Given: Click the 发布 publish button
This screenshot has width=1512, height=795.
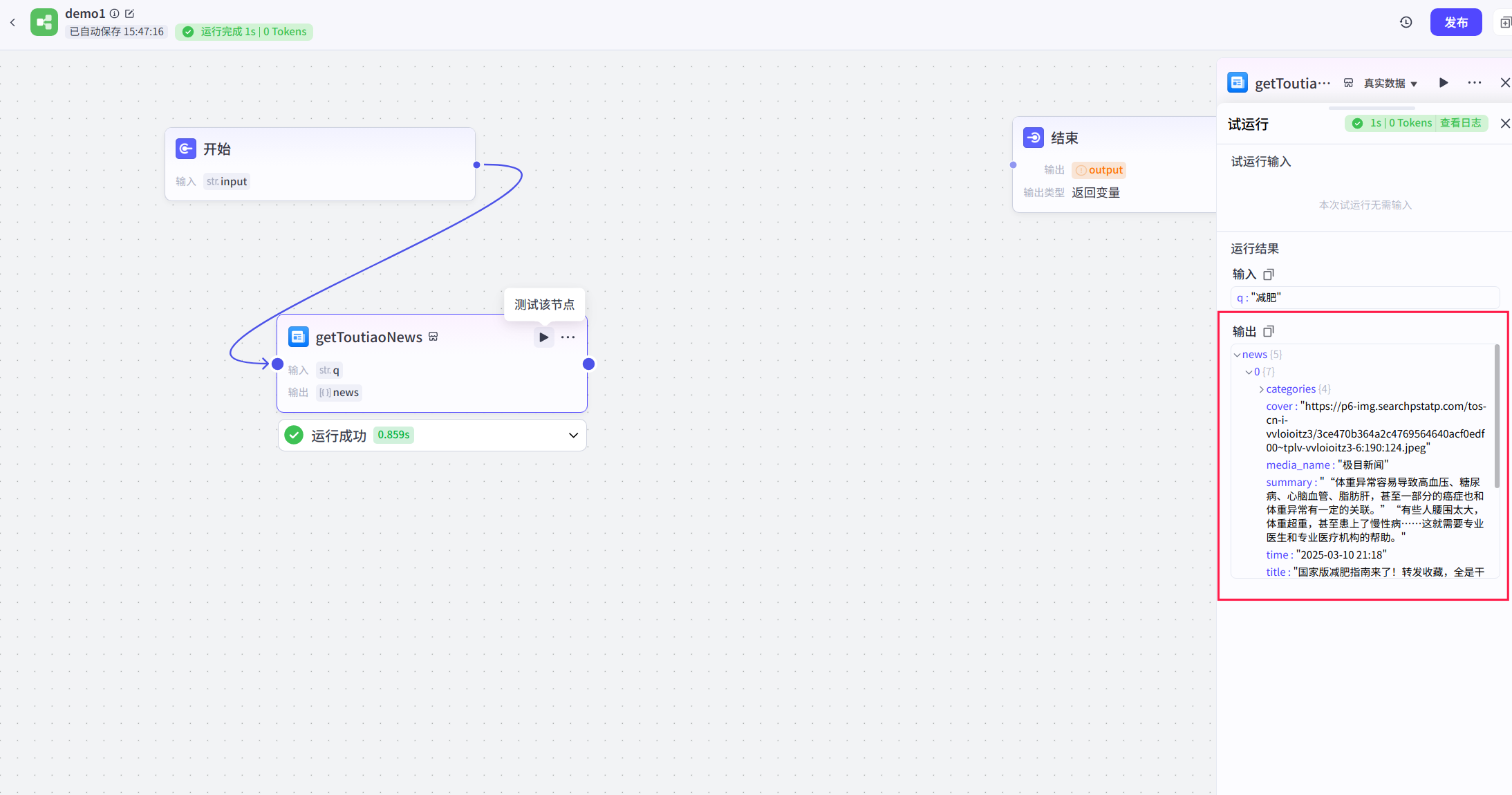Looking at the screenshot, I should pos(1455,22).
